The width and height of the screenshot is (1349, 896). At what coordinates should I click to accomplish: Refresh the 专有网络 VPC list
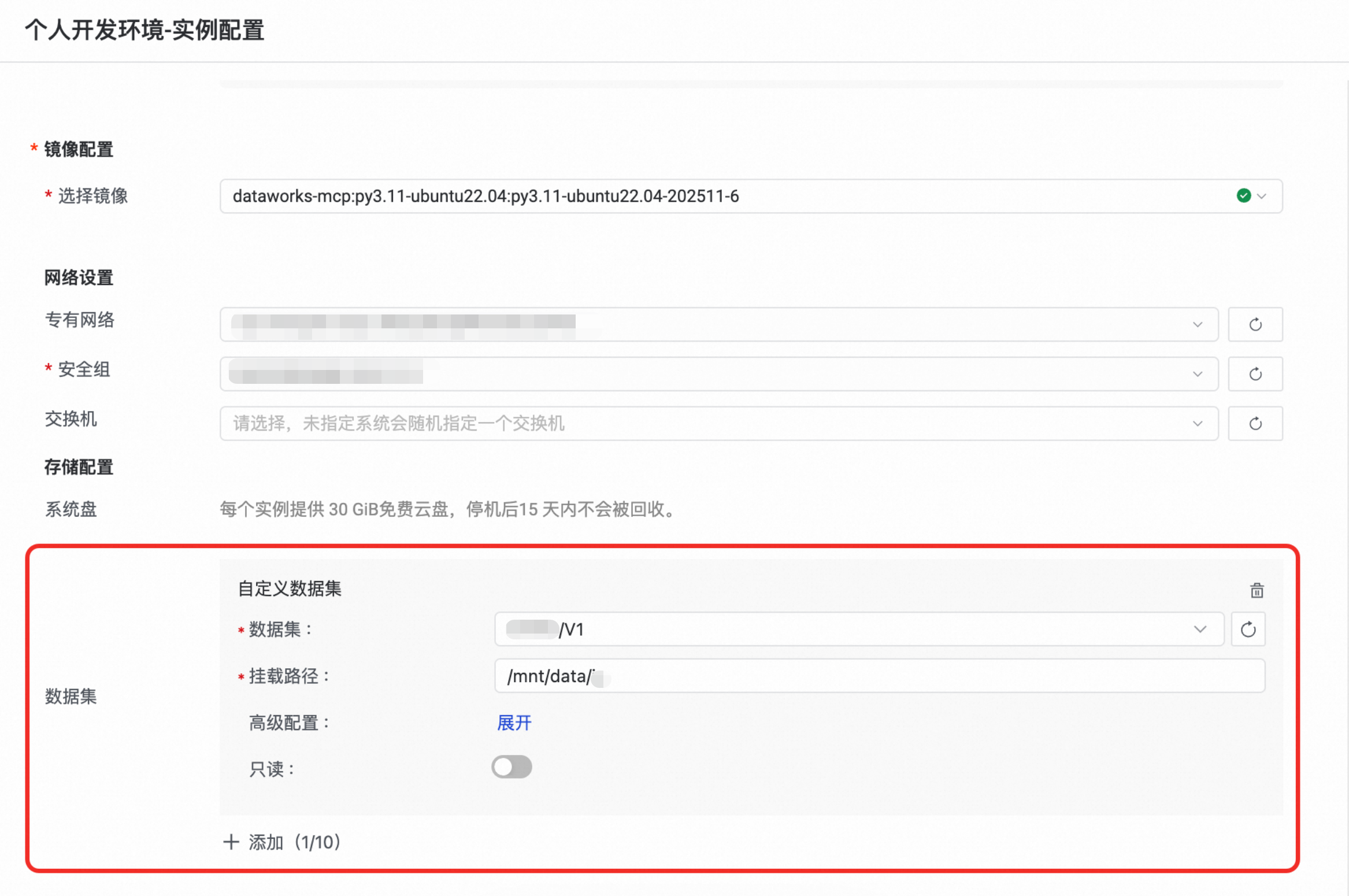[x=1255, y=324]
